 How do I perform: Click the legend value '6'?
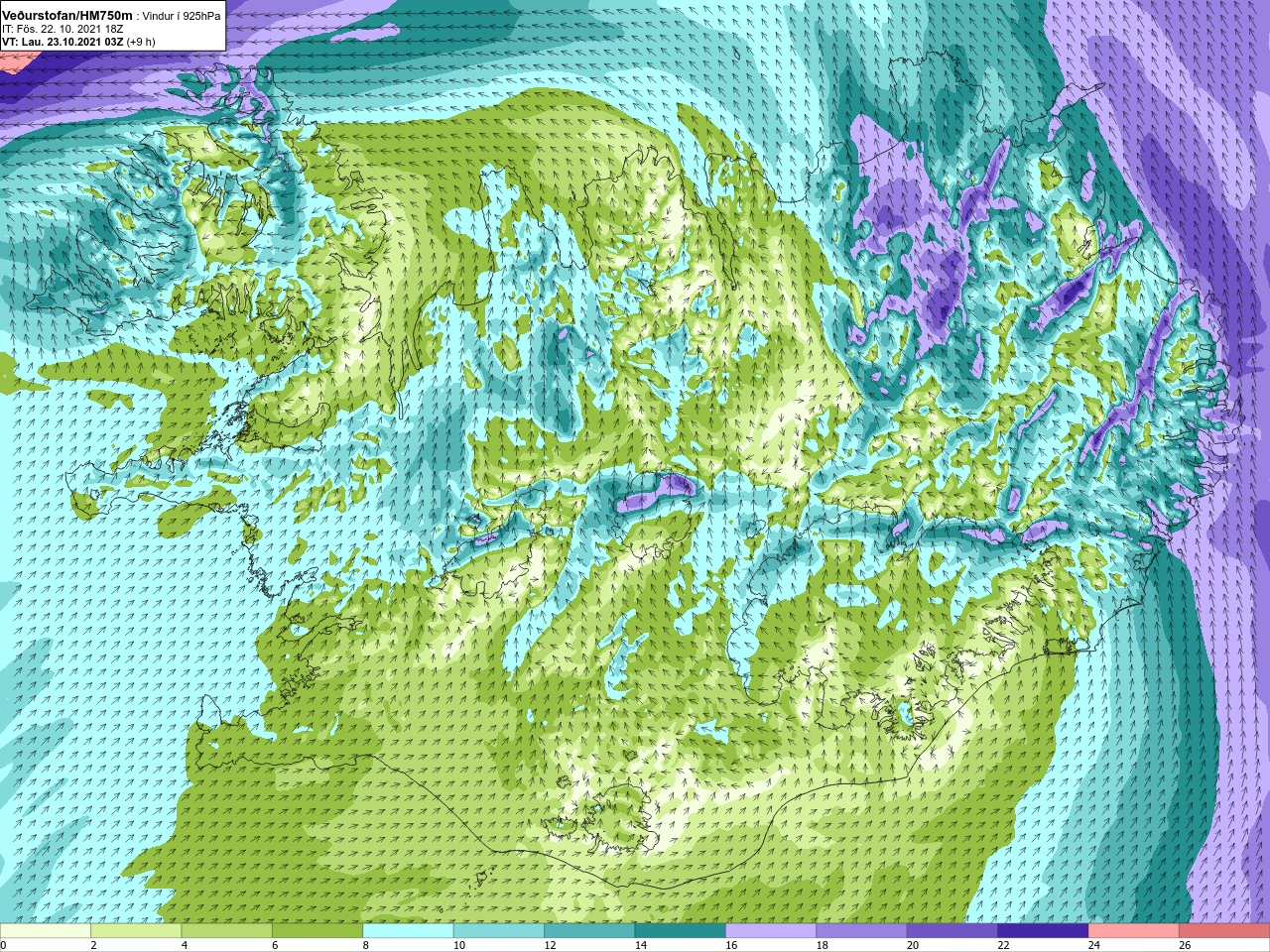coord(275,945)
